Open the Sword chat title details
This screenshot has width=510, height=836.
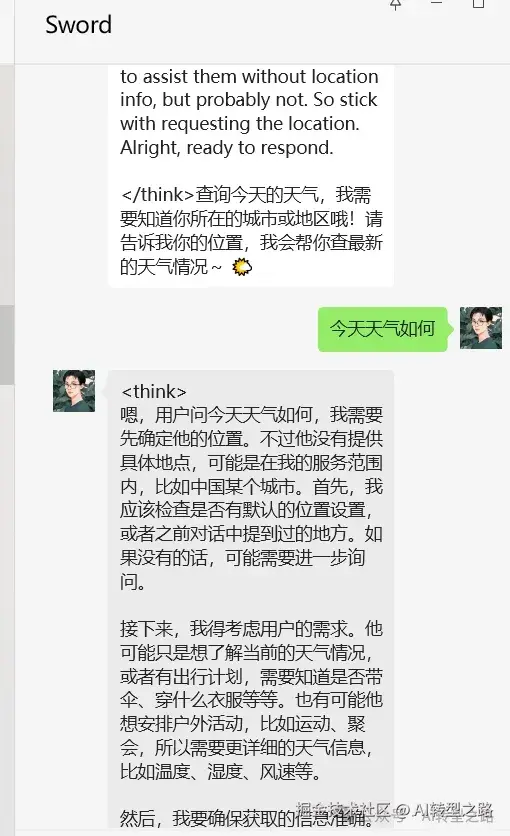tap(78, 25)
